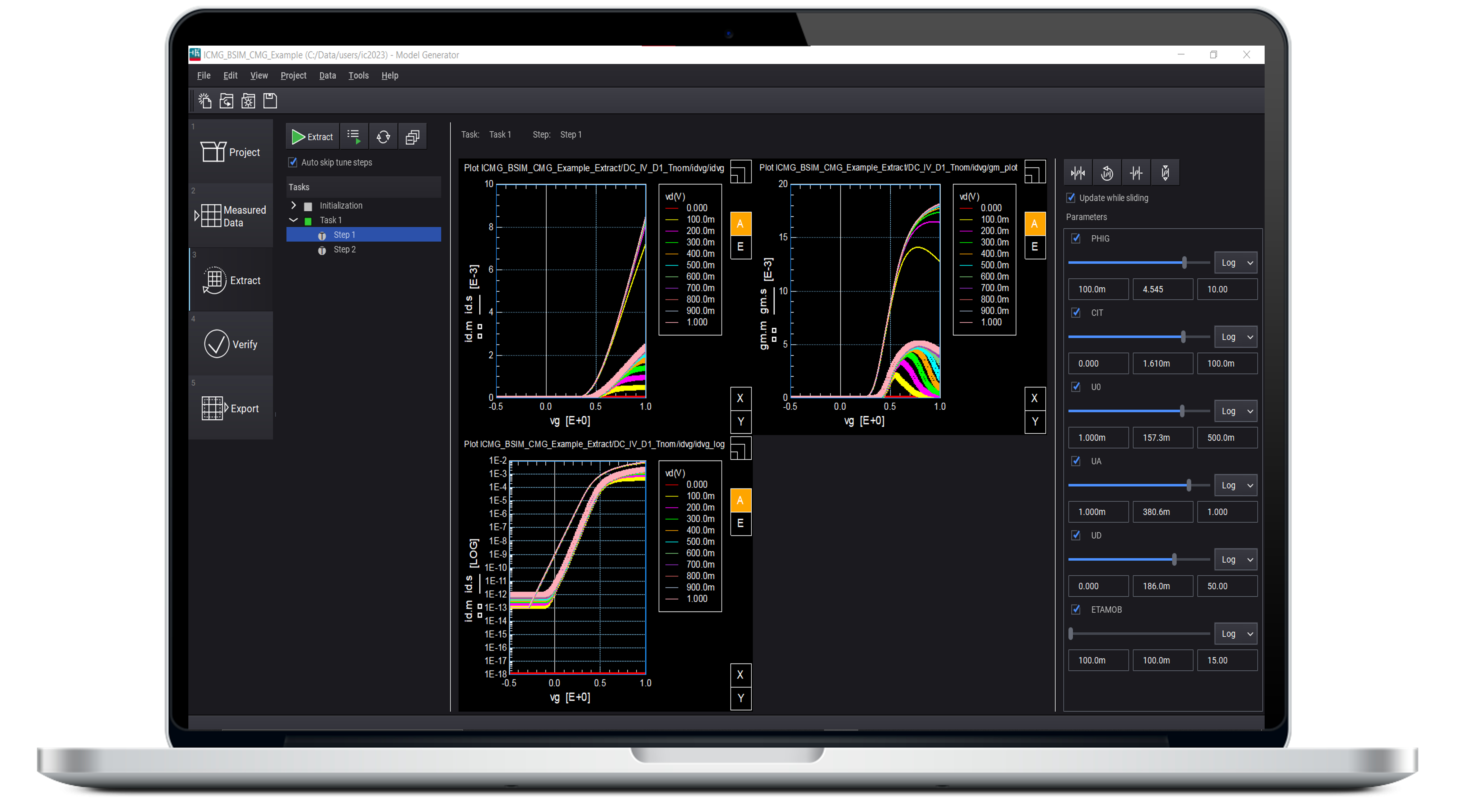This screenshot has height=812, width=1464.
Task: Click the Export step in sidebar
Action: (x=228, y=408)
